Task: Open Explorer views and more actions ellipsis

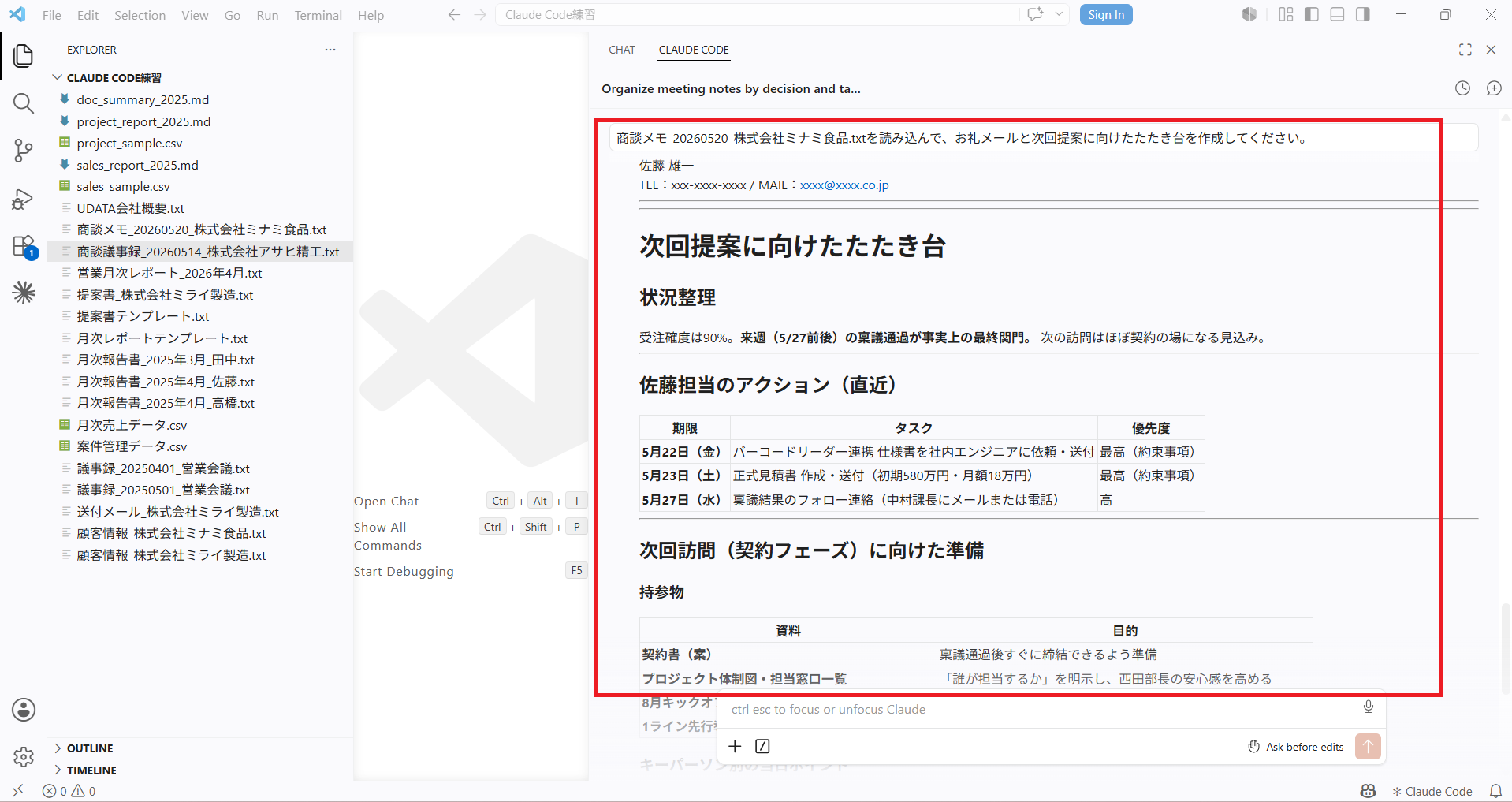Action: (x=330, y=50)
